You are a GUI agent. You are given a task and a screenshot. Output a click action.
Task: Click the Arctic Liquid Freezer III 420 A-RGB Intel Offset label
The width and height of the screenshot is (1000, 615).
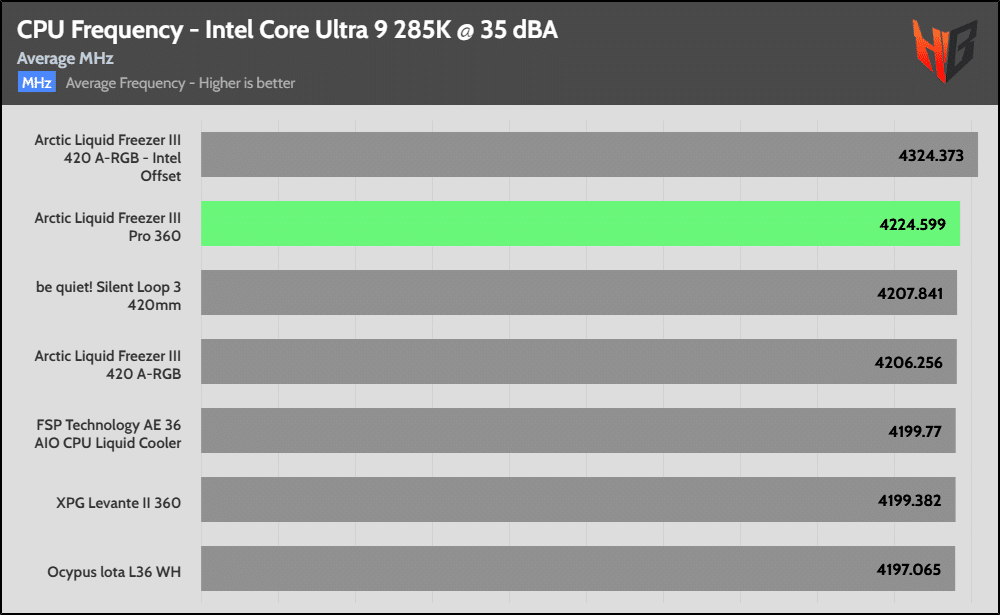coord(108,158)
